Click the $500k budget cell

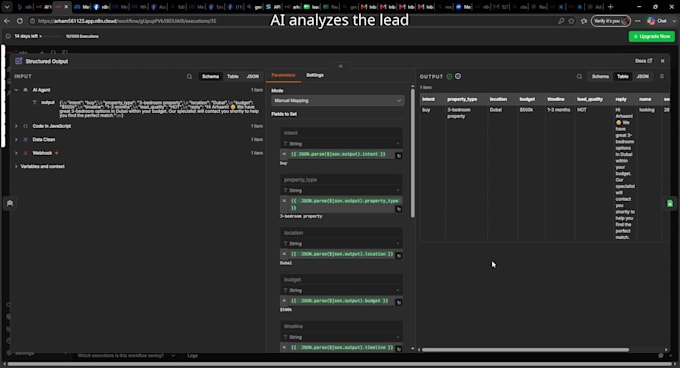[526, 110]
